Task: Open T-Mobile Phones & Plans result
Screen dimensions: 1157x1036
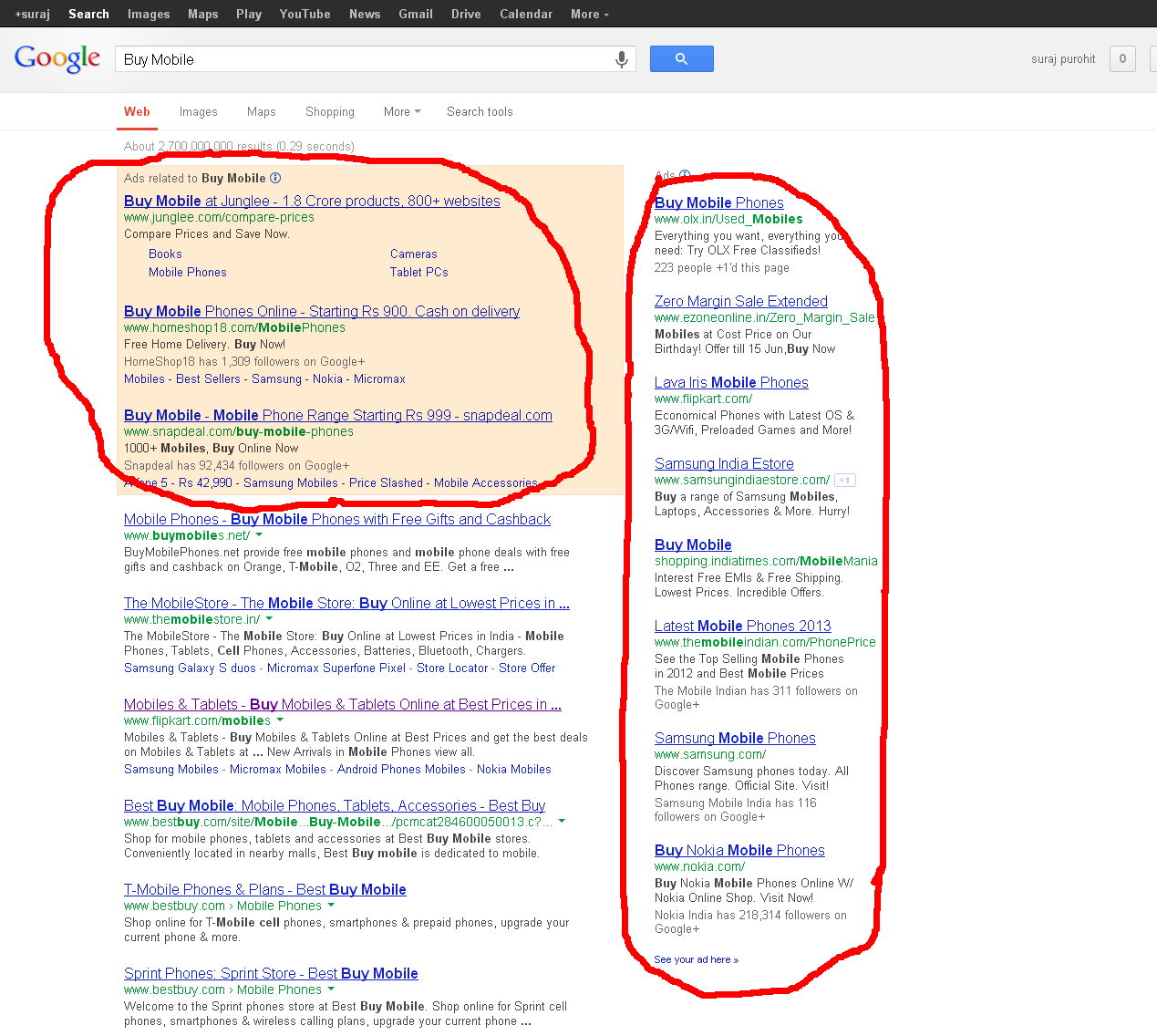Action: (x=265, y=889)
